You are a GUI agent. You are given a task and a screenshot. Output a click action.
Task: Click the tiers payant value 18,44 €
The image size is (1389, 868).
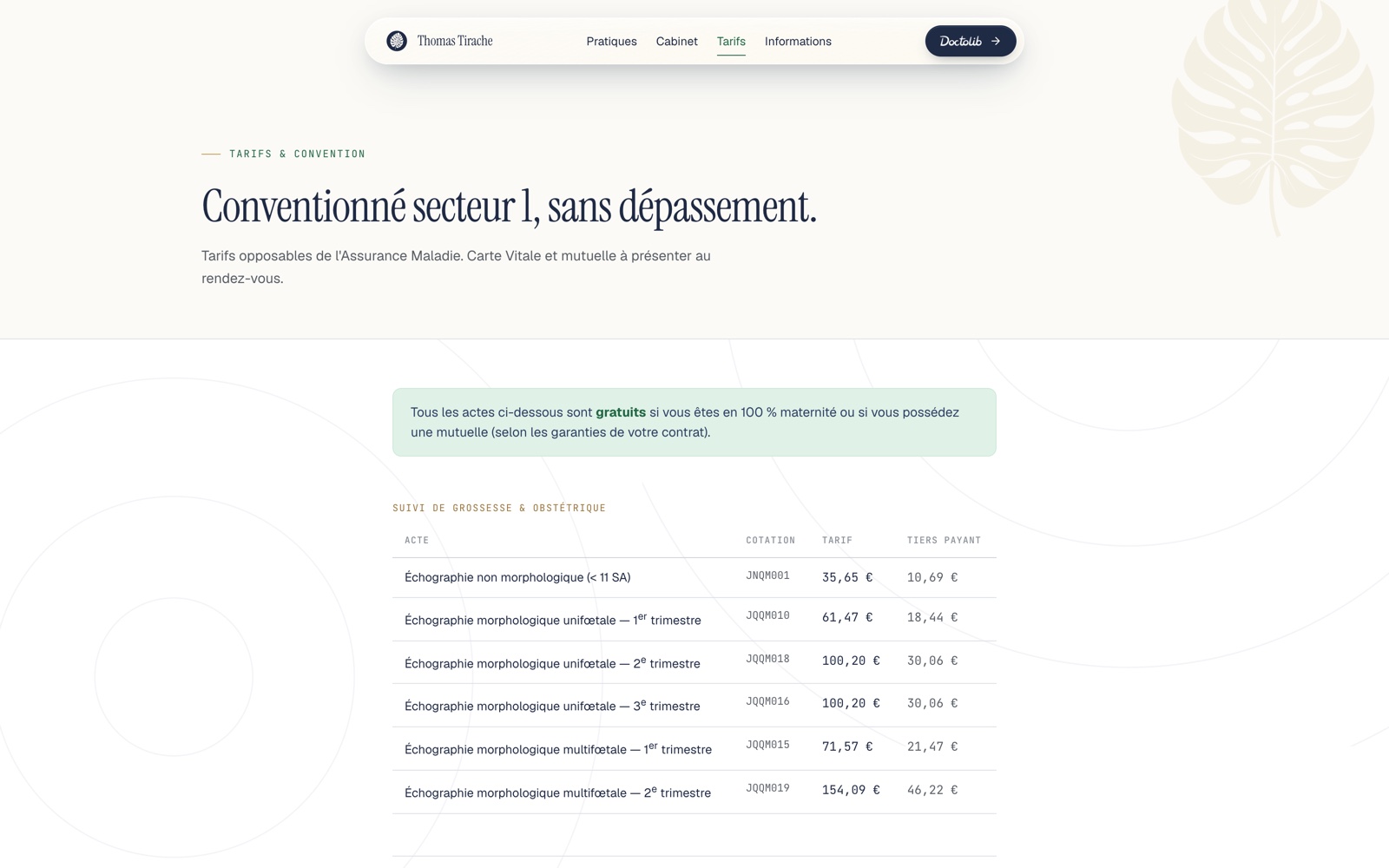click(x=932, y=617)
